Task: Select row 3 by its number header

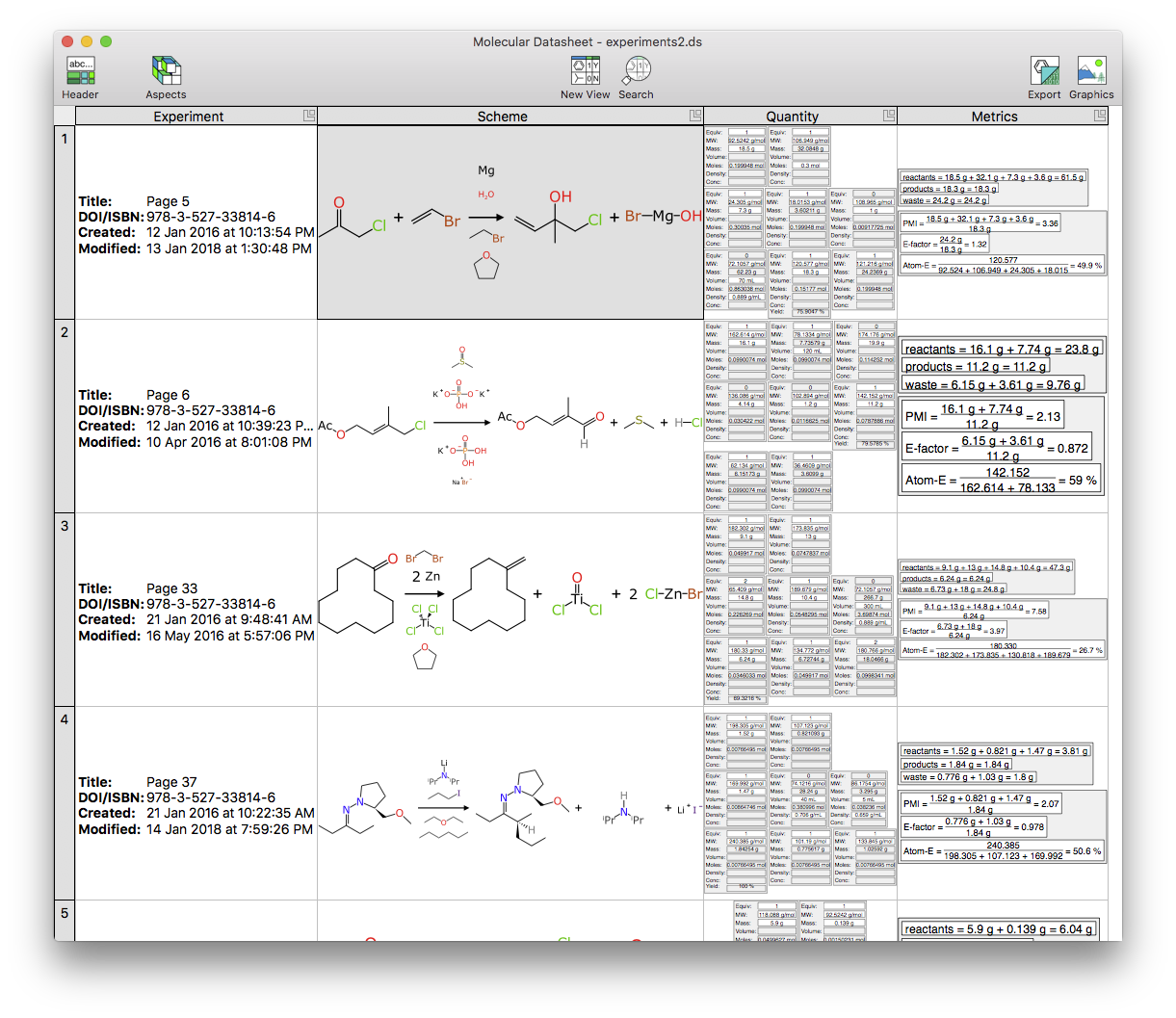Action: [x=65, y=609]
